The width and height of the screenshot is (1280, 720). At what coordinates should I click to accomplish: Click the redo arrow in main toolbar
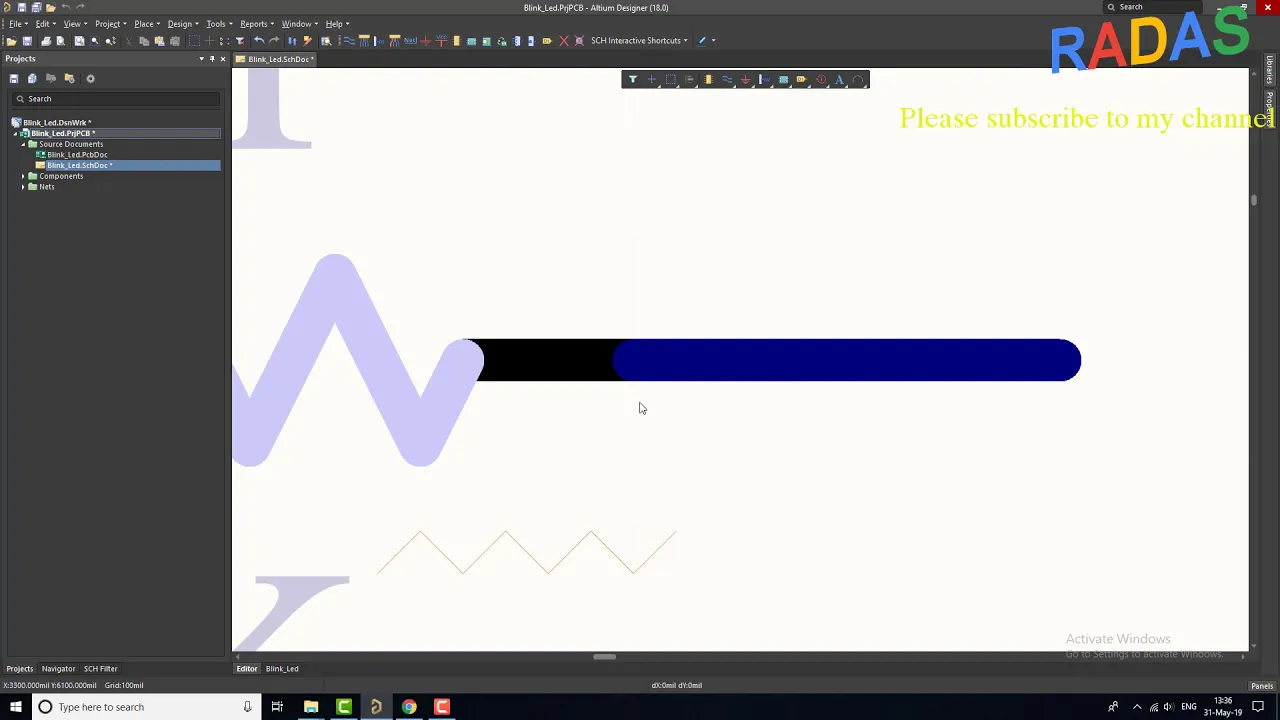(x=274, y=41)
